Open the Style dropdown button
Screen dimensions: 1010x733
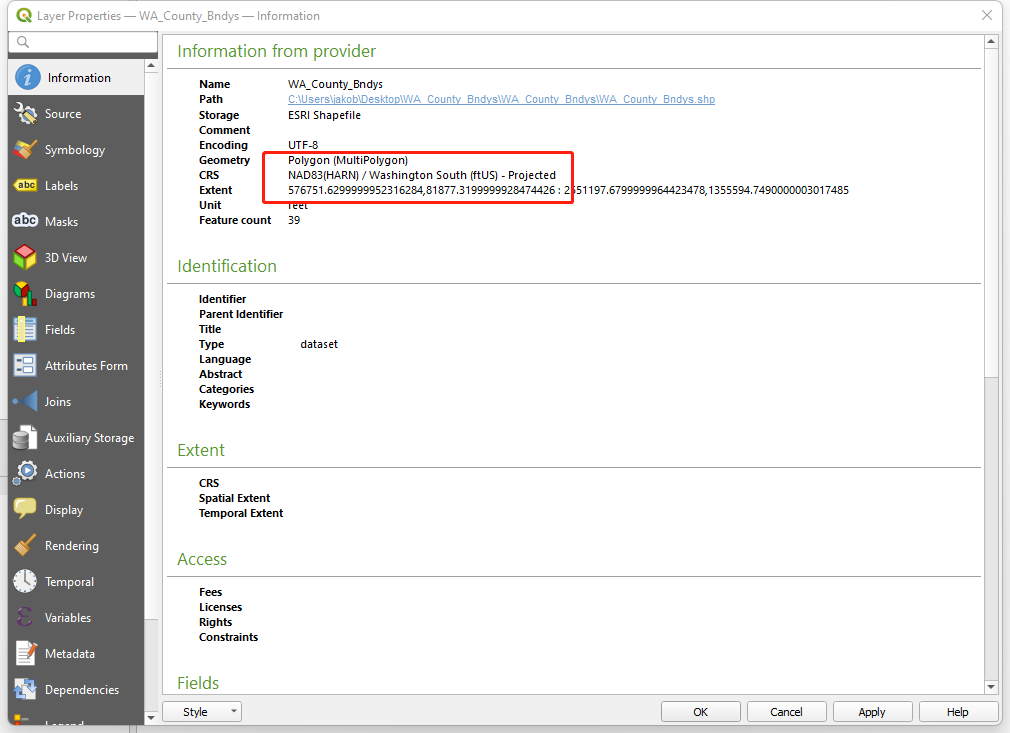(x=202, y=712)
